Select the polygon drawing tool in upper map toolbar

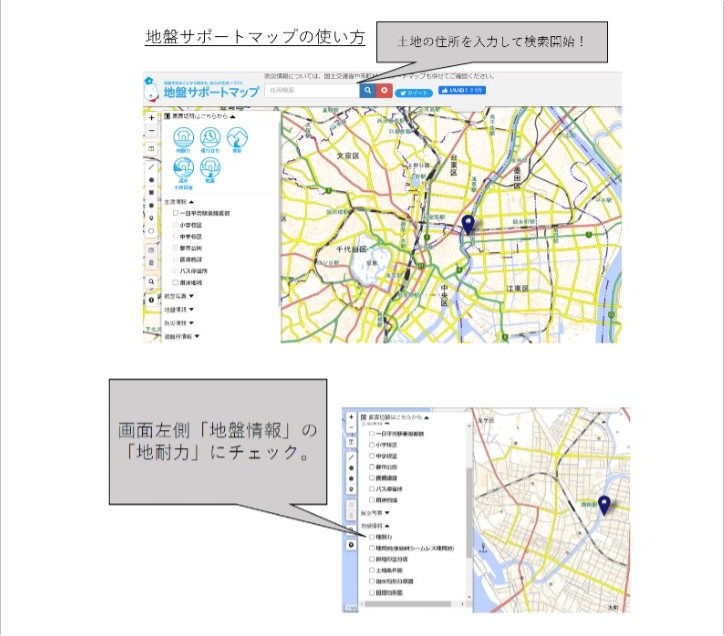[151, 180]
